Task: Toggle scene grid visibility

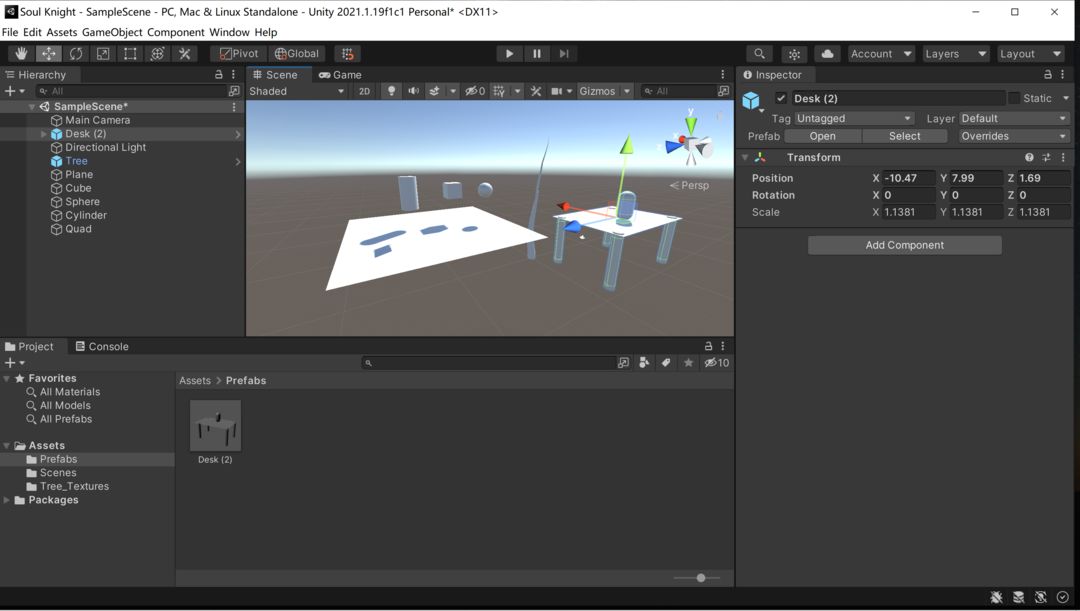Action: point(499,91)
